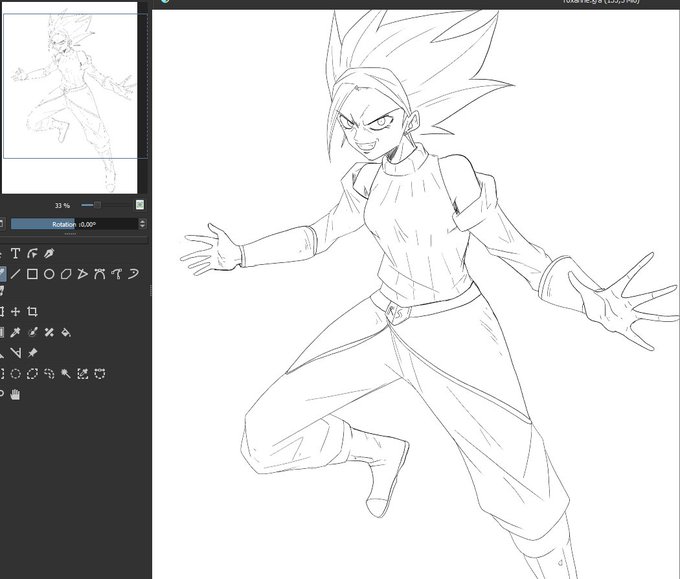Select the Colorize Mask tool
Image resolution: width=680 pixels, height=579 pixels.
(32, 333)
